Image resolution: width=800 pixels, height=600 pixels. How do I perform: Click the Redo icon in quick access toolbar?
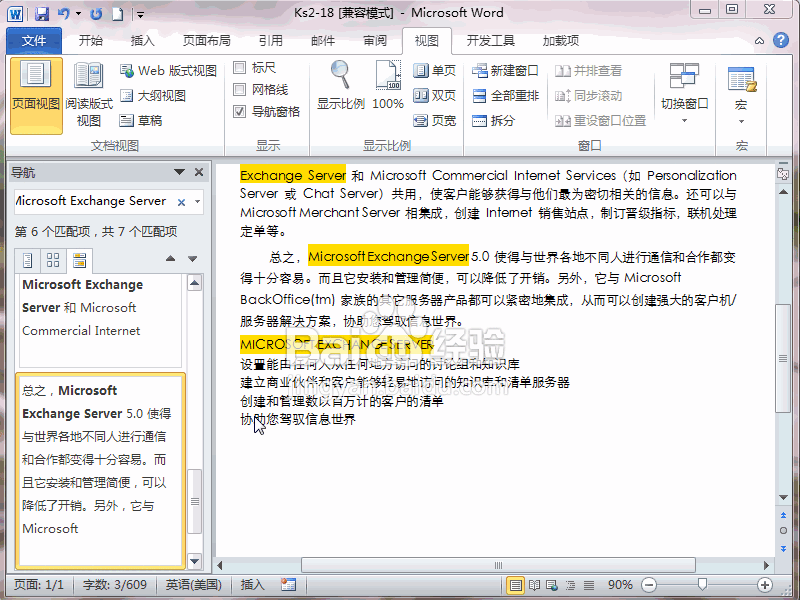tap(96, 14)
